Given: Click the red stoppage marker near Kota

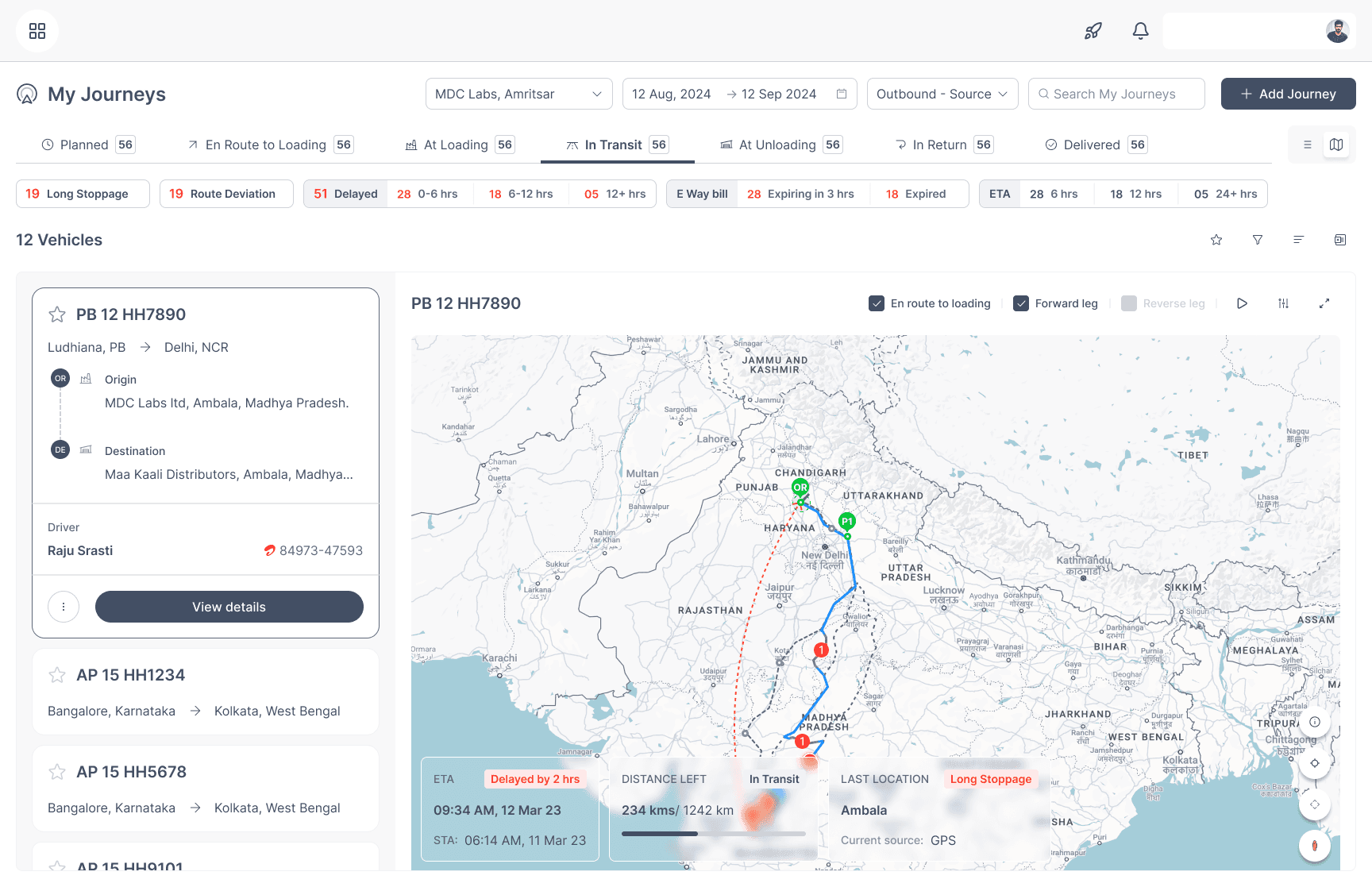Looking at the screenshot, I should 821,650.
